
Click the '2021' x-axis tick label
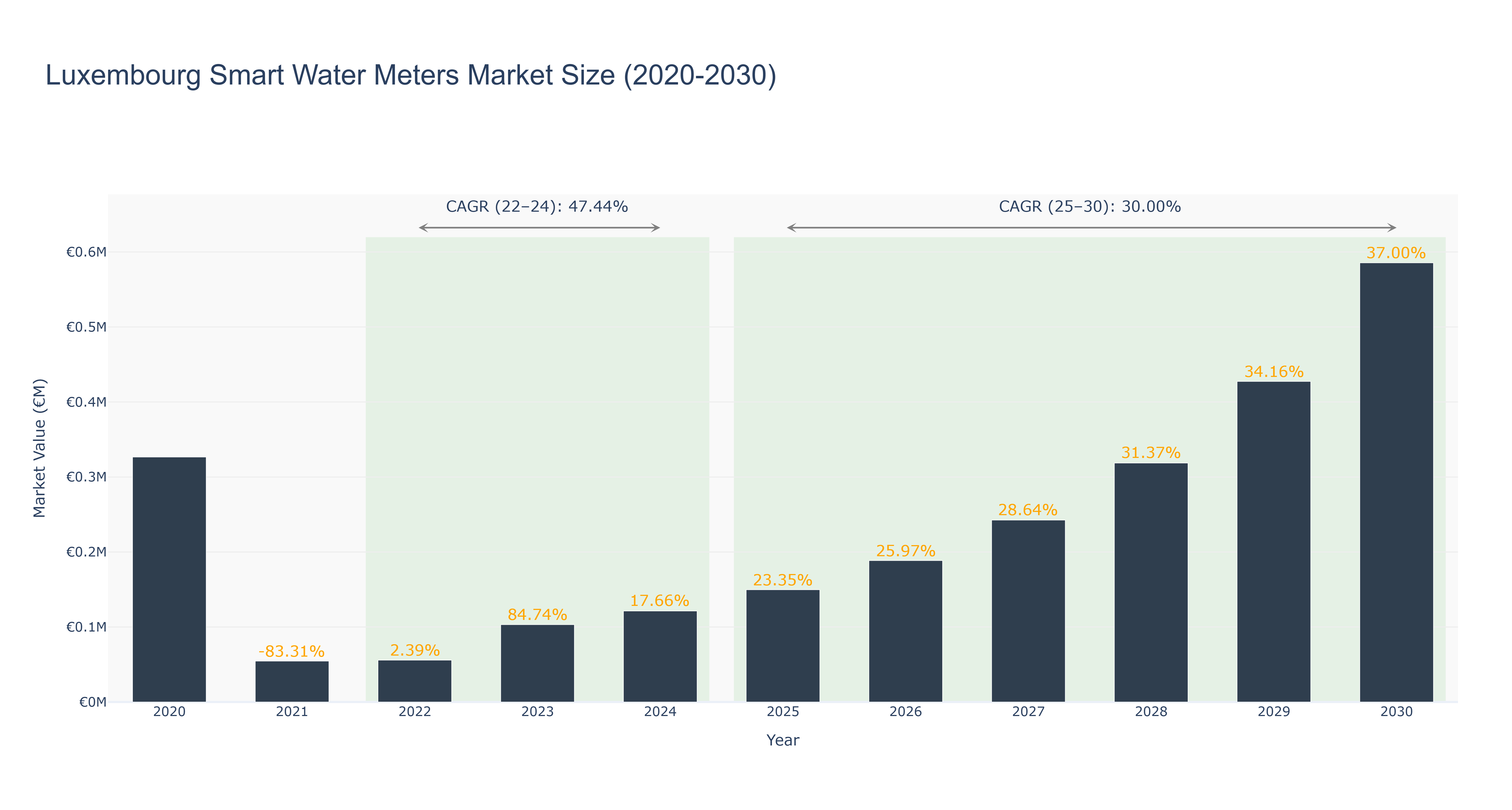point(292,712)
